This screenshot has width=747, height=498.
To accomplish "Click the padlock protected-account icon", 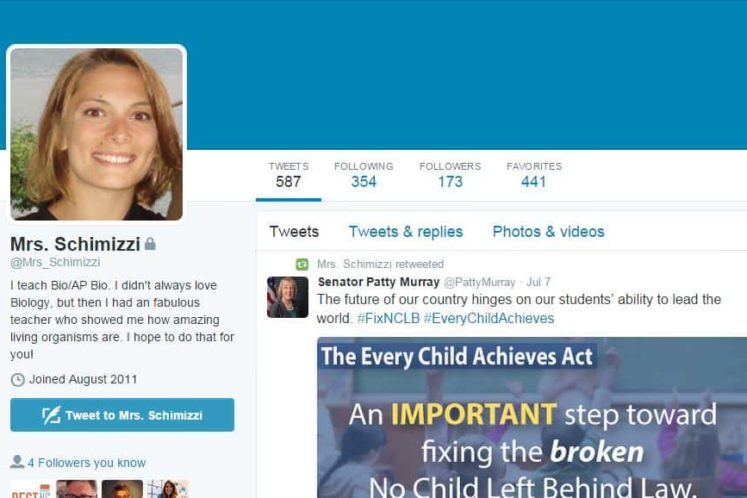I will tap(150, 244).
